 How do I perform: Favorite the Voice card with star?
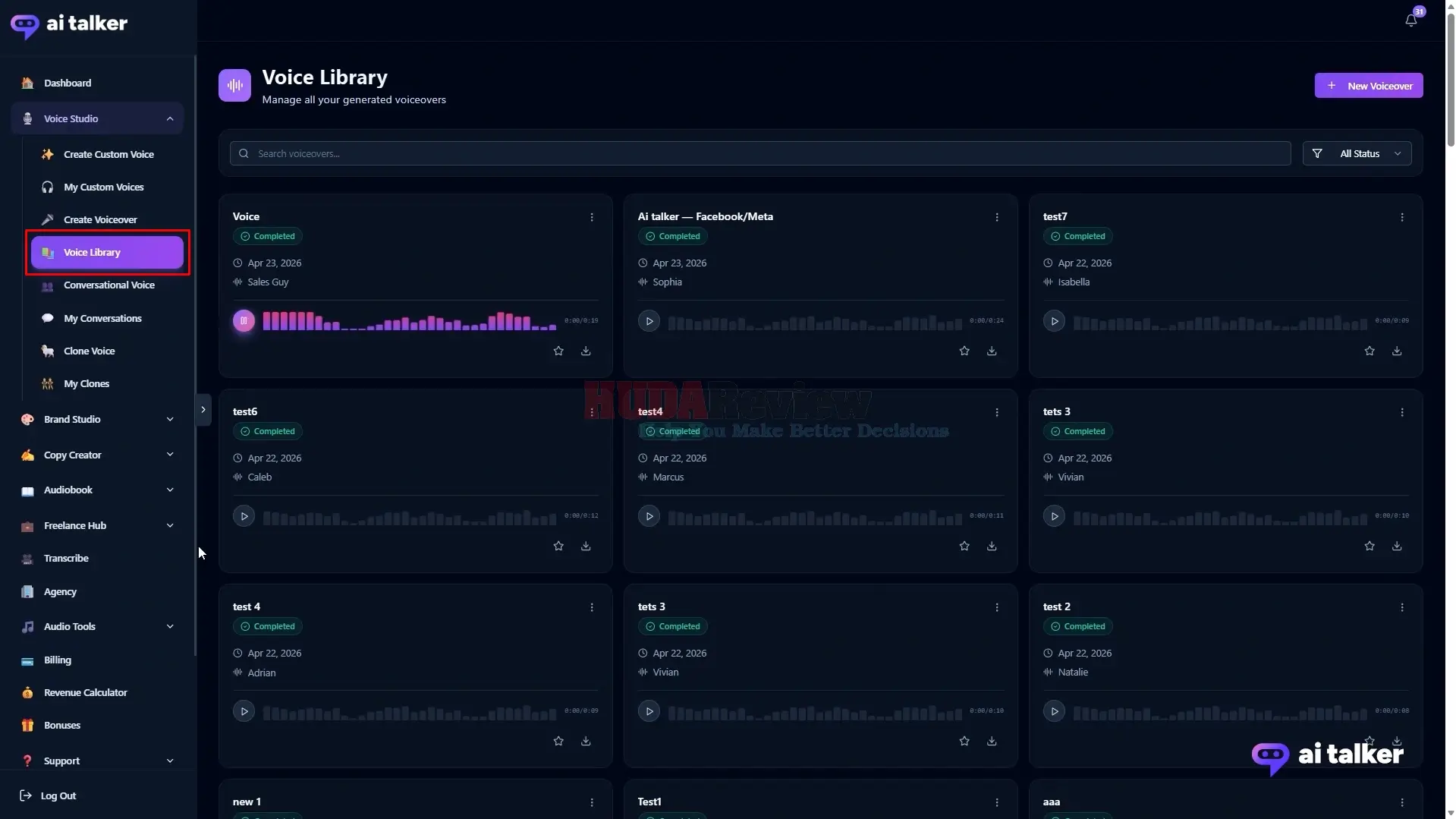[558, 351]
